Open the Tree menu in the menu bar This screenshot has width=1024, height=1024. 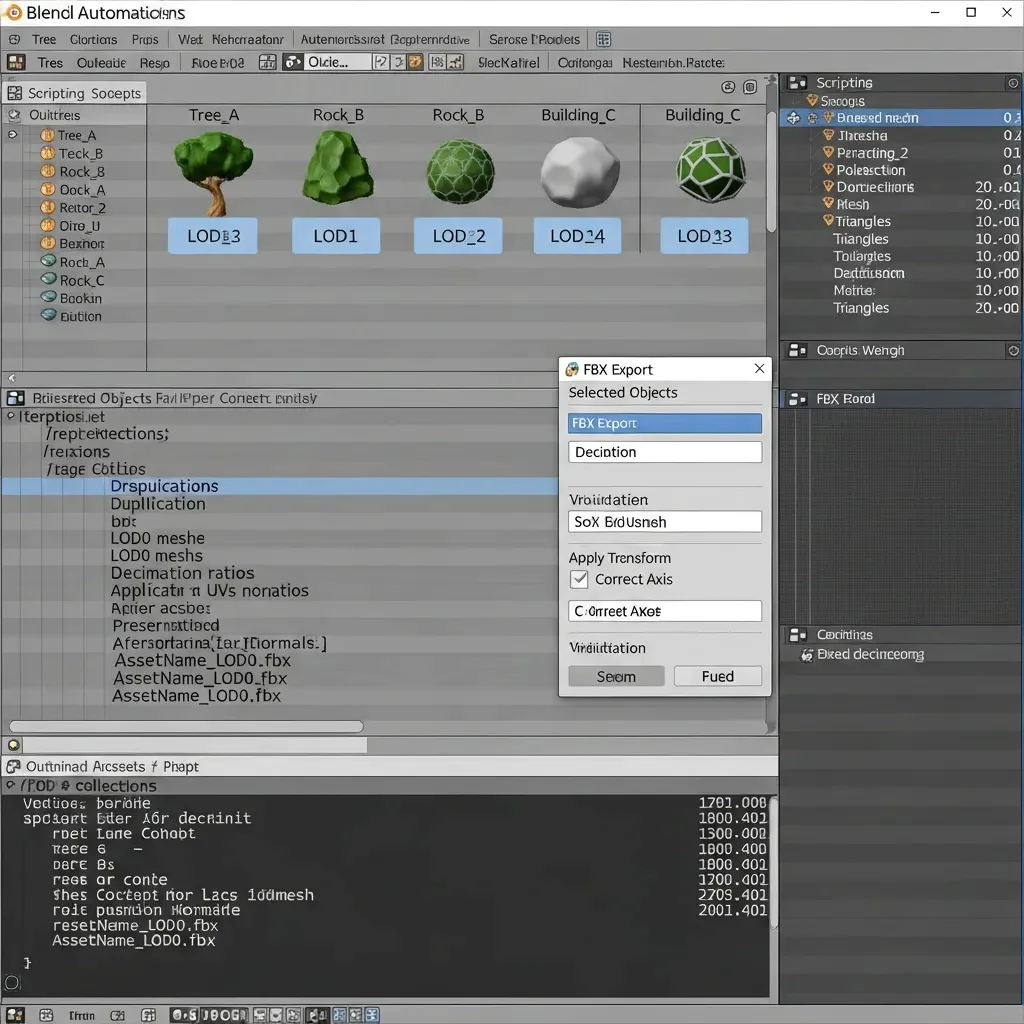click(x=44, y=39)
